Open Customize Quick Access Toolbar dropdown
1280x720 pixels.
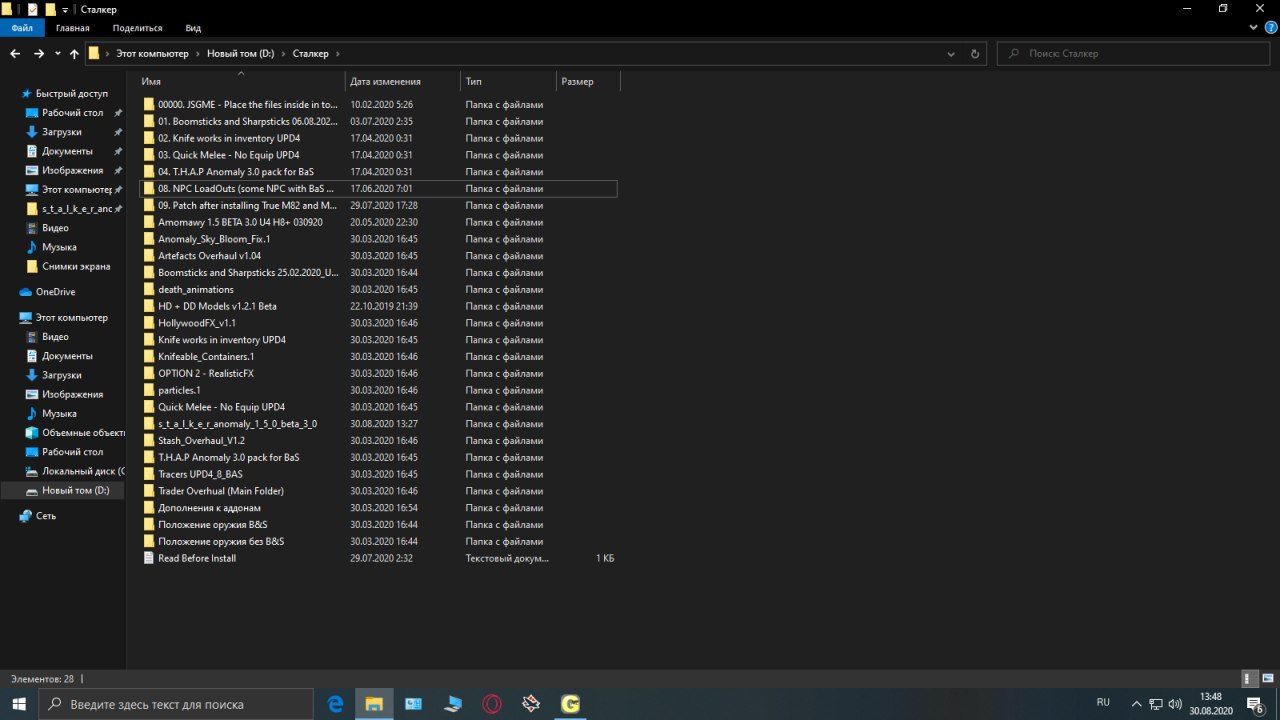[66, 9]
